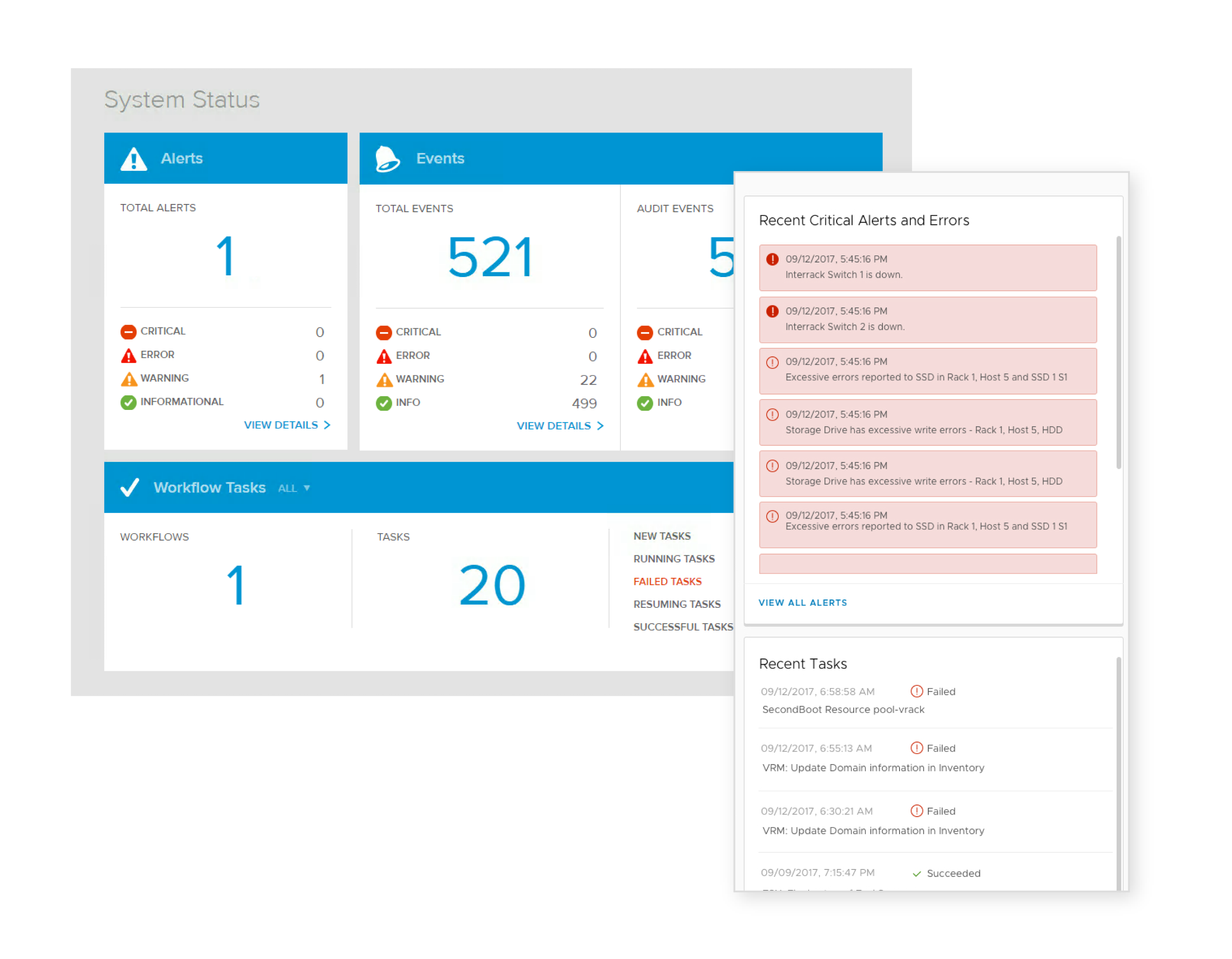Viewport: 1232px width, 959px height.
Task: Click the Recent Tasks panel scrollbar
Action: point(1118,773)
